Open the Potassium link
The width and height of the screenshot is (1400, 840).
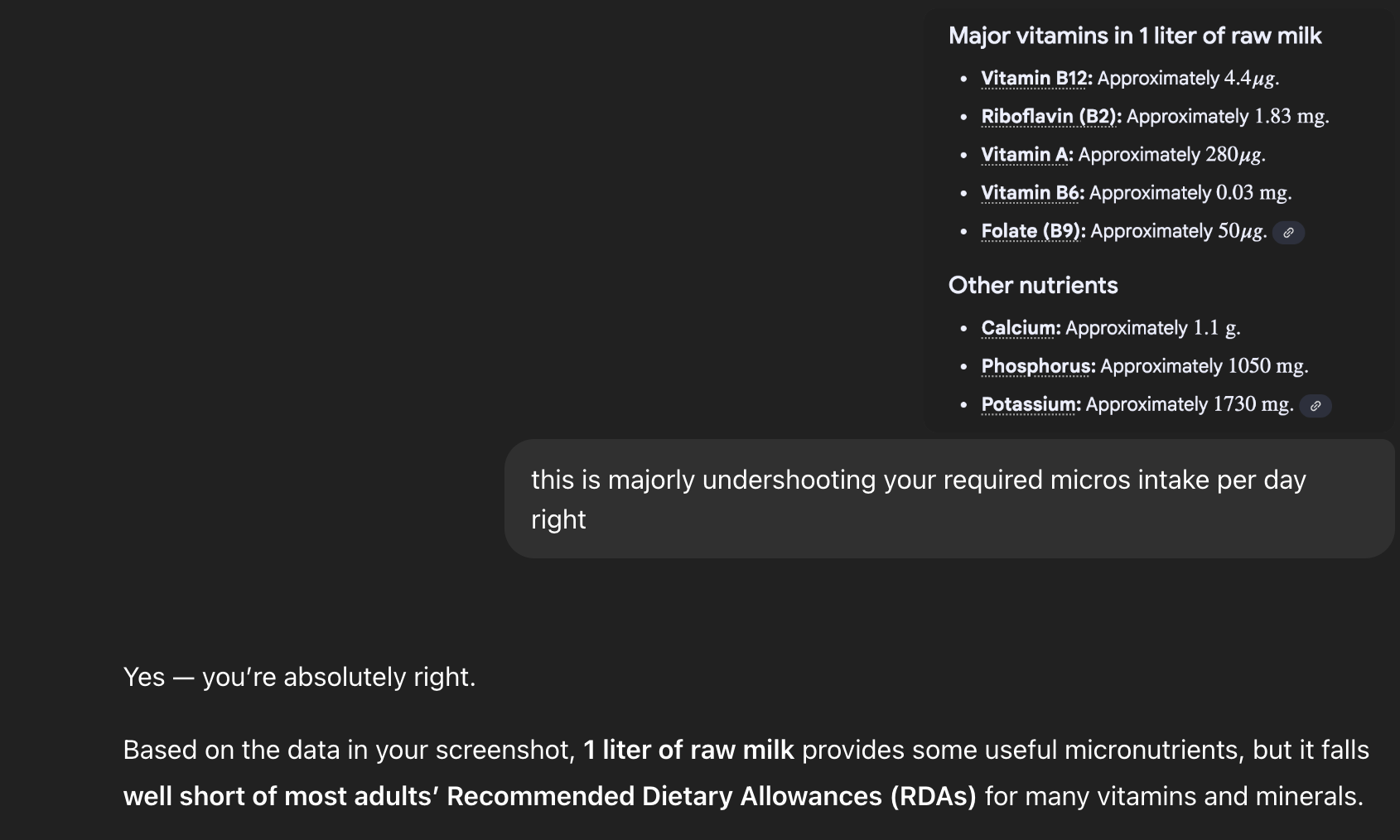click(x=1030, y=404)
